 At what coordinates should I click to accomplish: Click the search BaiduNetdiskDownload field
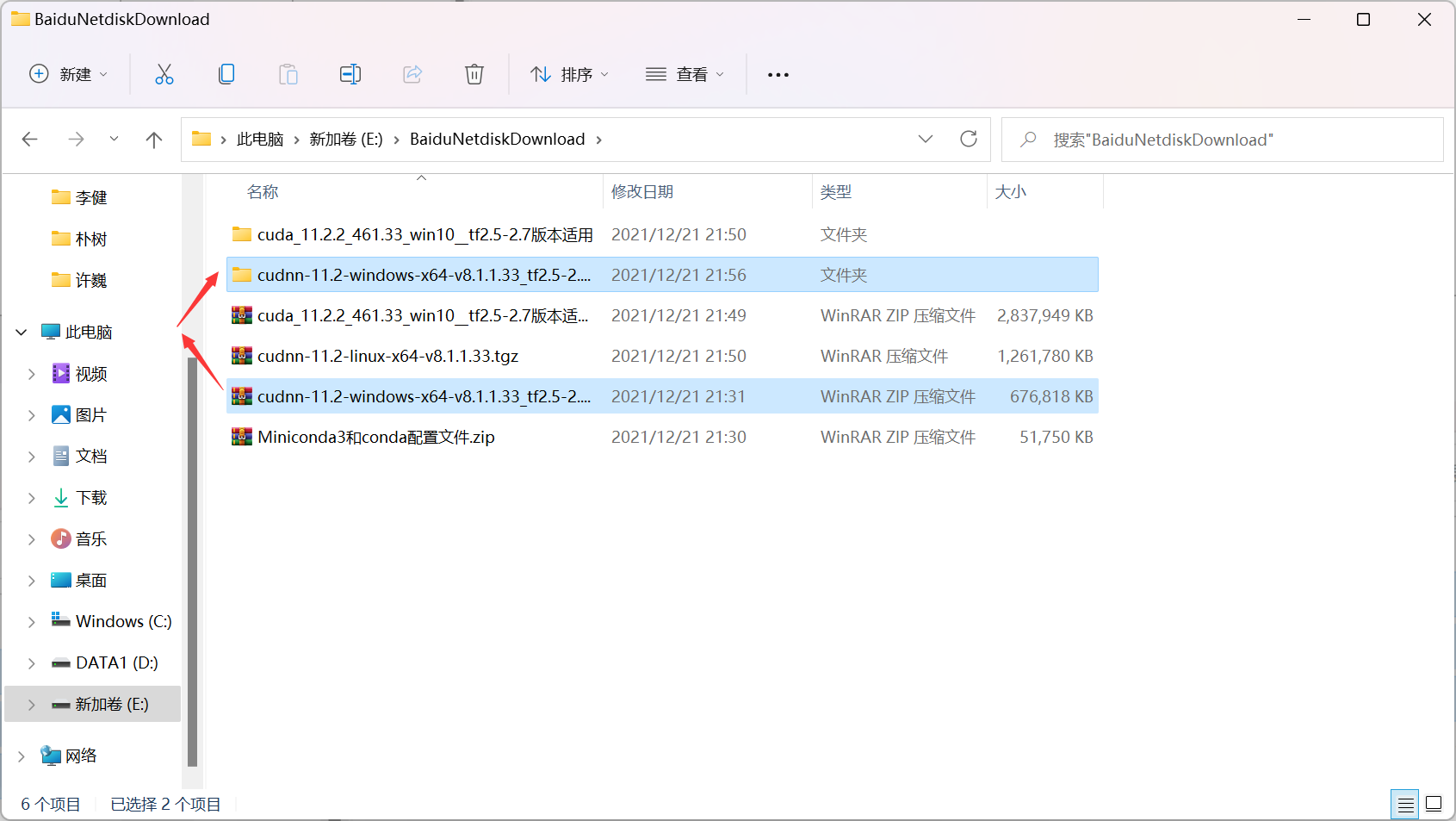pyautogui.click(x=1223, y=140)
